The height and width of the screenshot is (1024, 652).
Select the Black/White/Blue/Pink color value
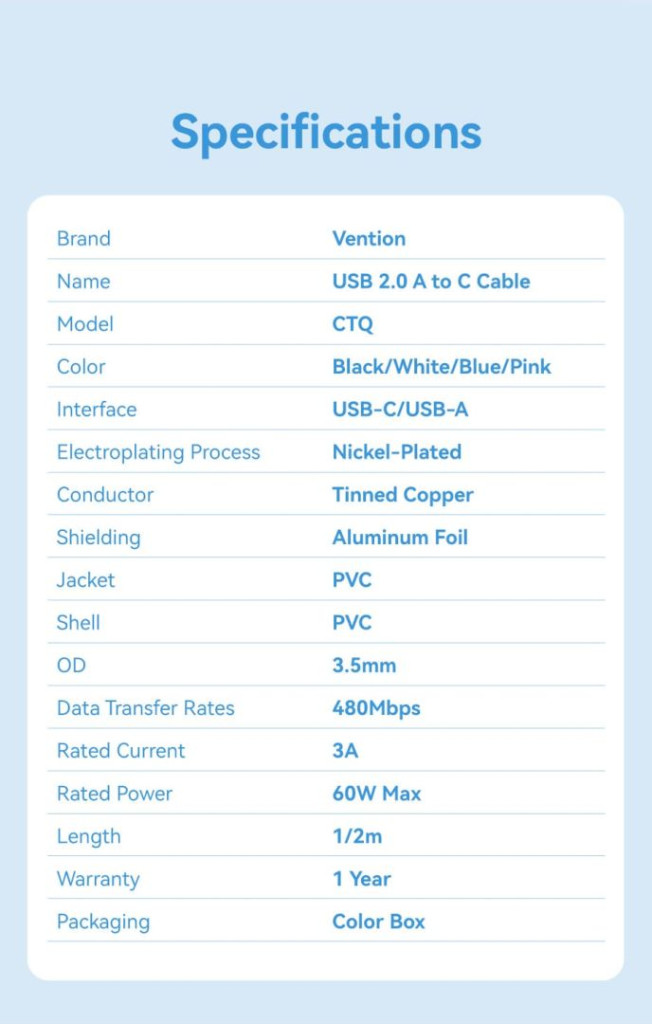pos(441,367)
